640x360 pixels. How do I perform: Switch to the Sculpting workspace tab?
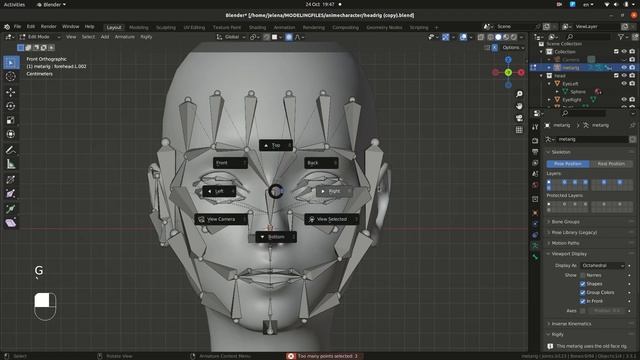pyautogui.click(x=166, y=27)
